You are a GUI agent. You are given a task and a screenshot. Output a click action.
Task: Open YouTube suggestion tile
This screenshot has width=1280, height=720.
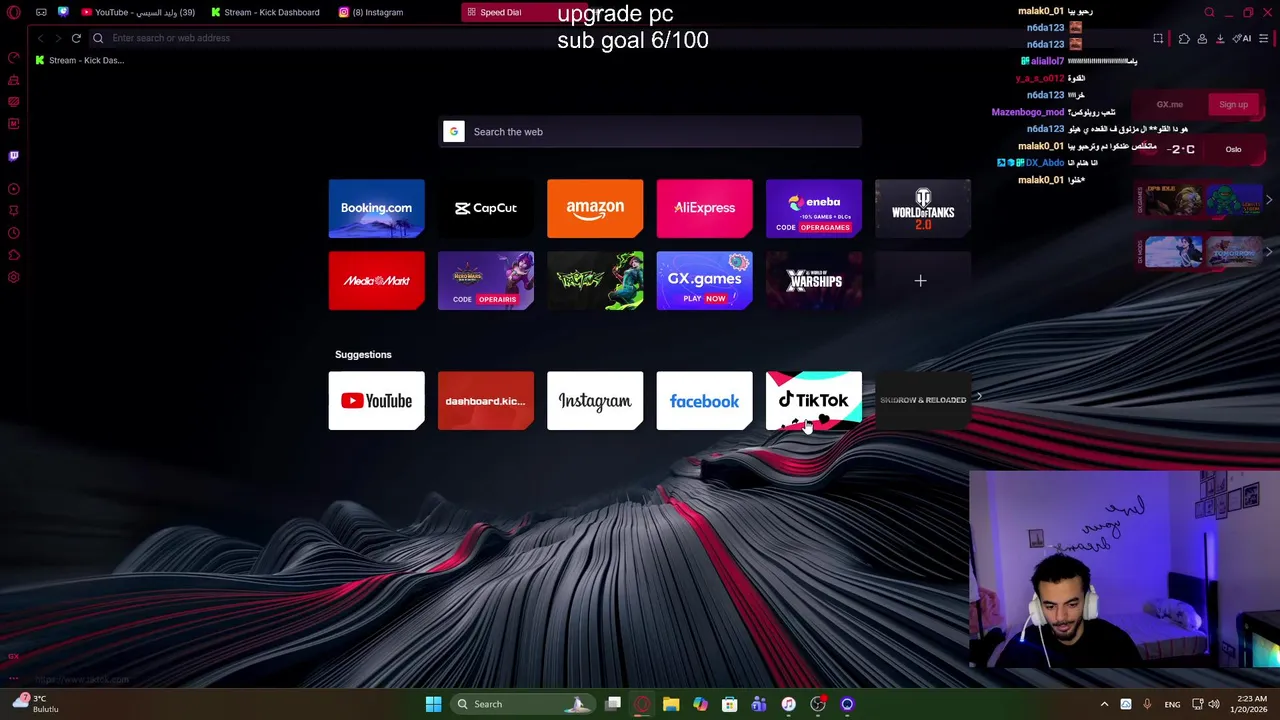tap(376, 401)
